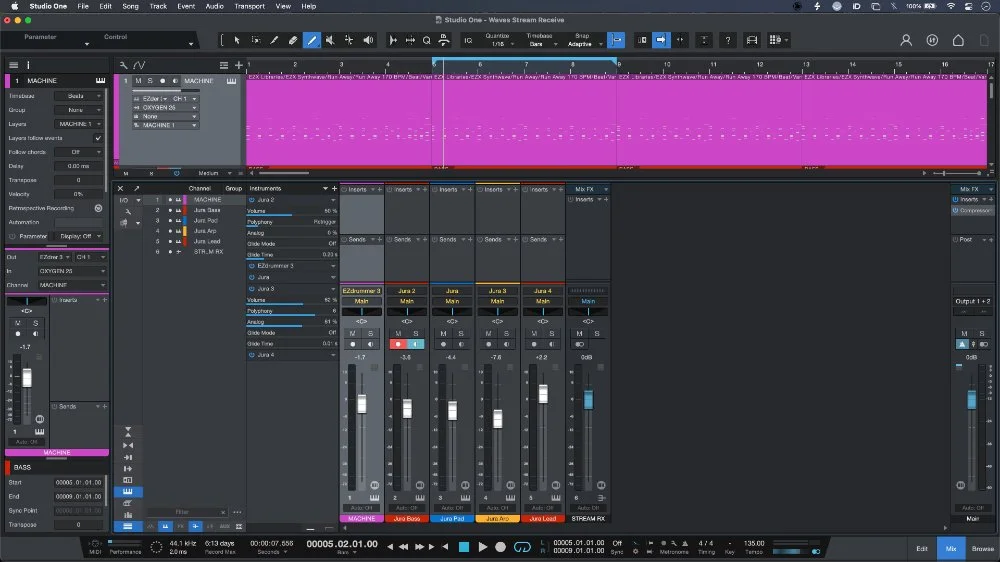Image resolution: width=1000 pixels, height=562 pixels.
Task: Select the Eraser tool
Action: [293, 40]
